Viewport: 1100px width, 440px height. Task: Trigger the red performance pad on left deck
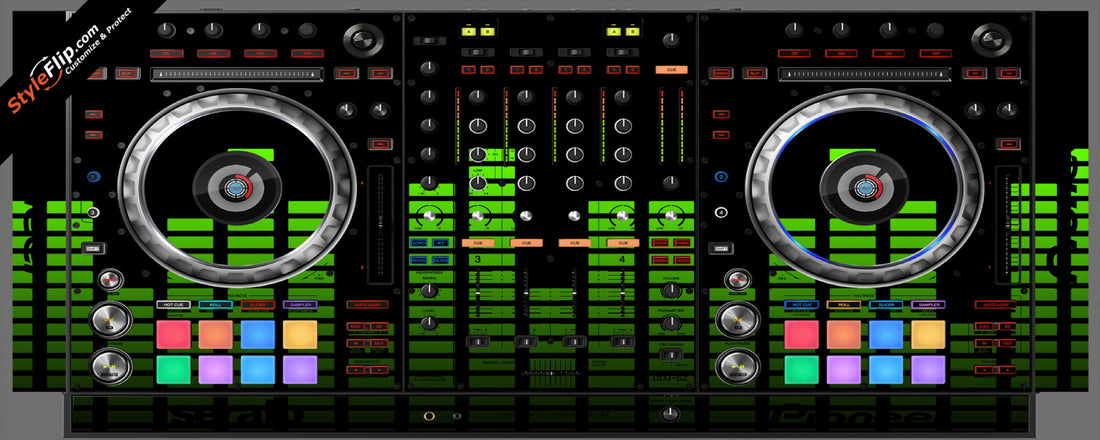[x=173, y=335]
